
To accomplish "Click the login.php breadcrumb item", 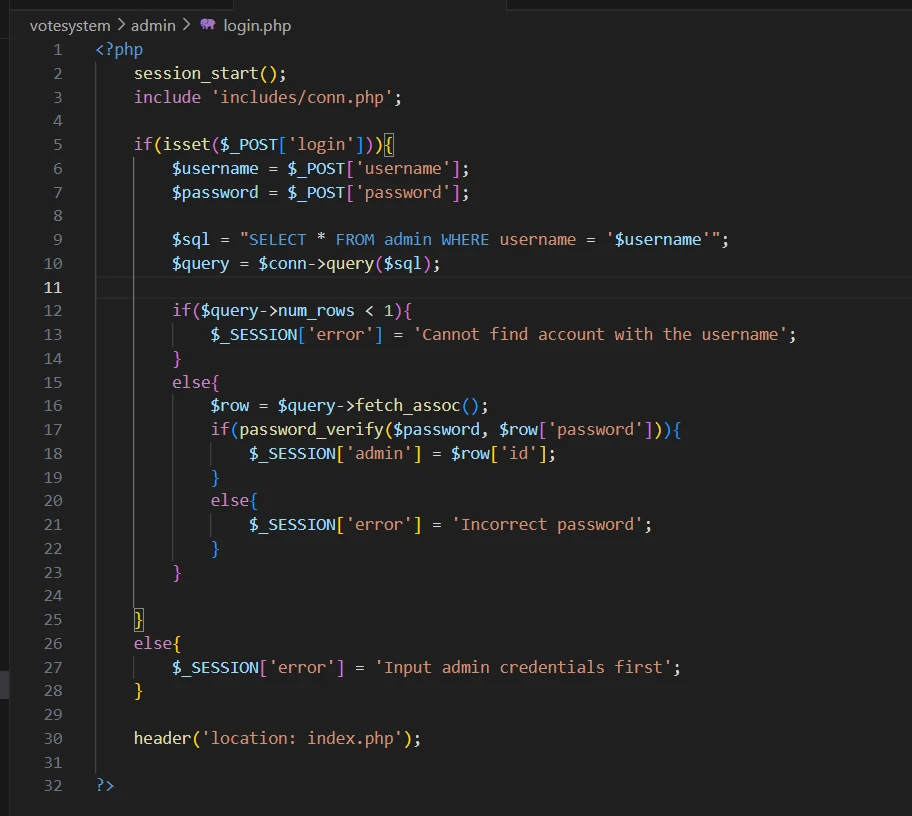I will click(x=257, y=26).
